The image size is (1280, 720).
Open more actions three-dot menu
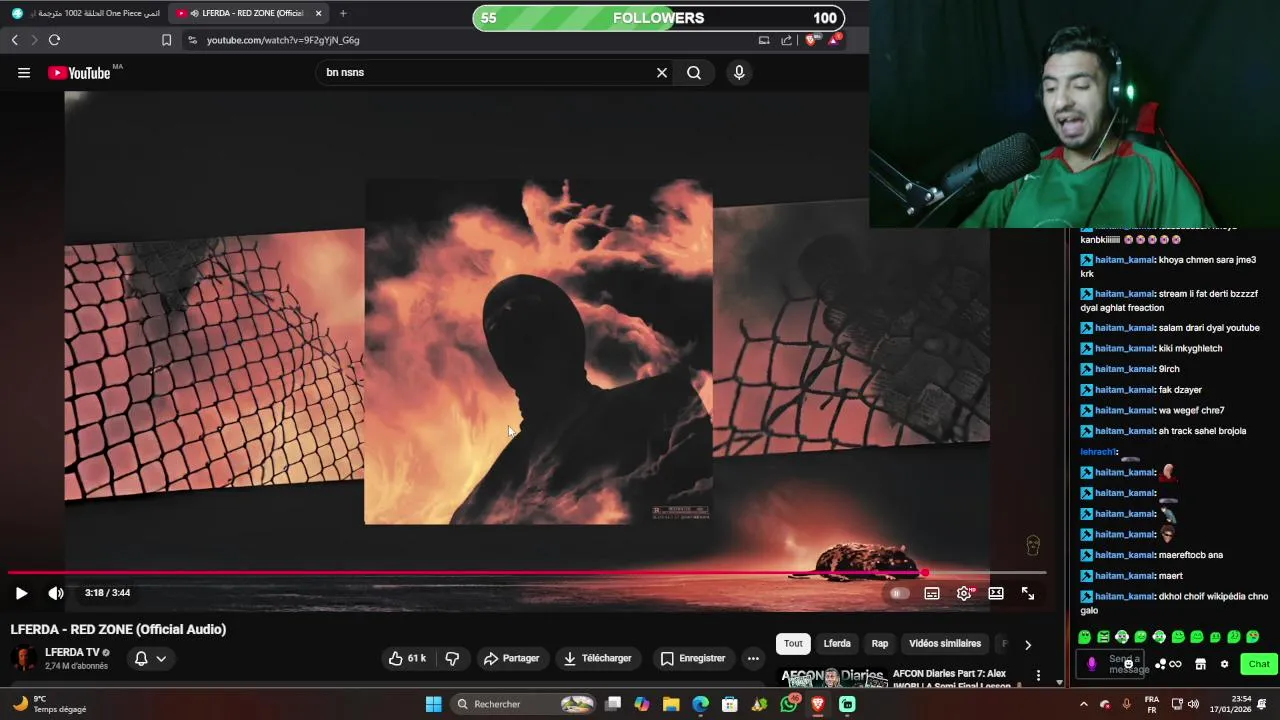click(x=753, y=658)
